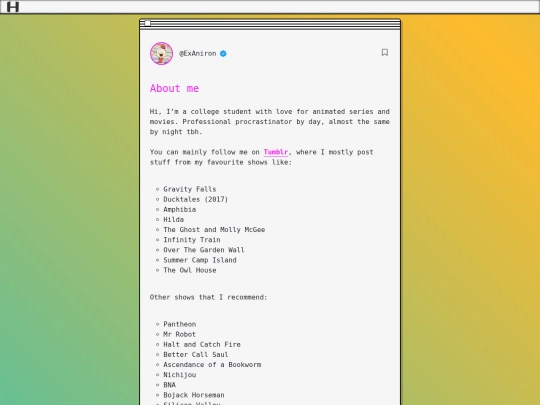This screenshot has width=540, height=405.
Task: Click the H logo in the top bar
Action: 13,7
